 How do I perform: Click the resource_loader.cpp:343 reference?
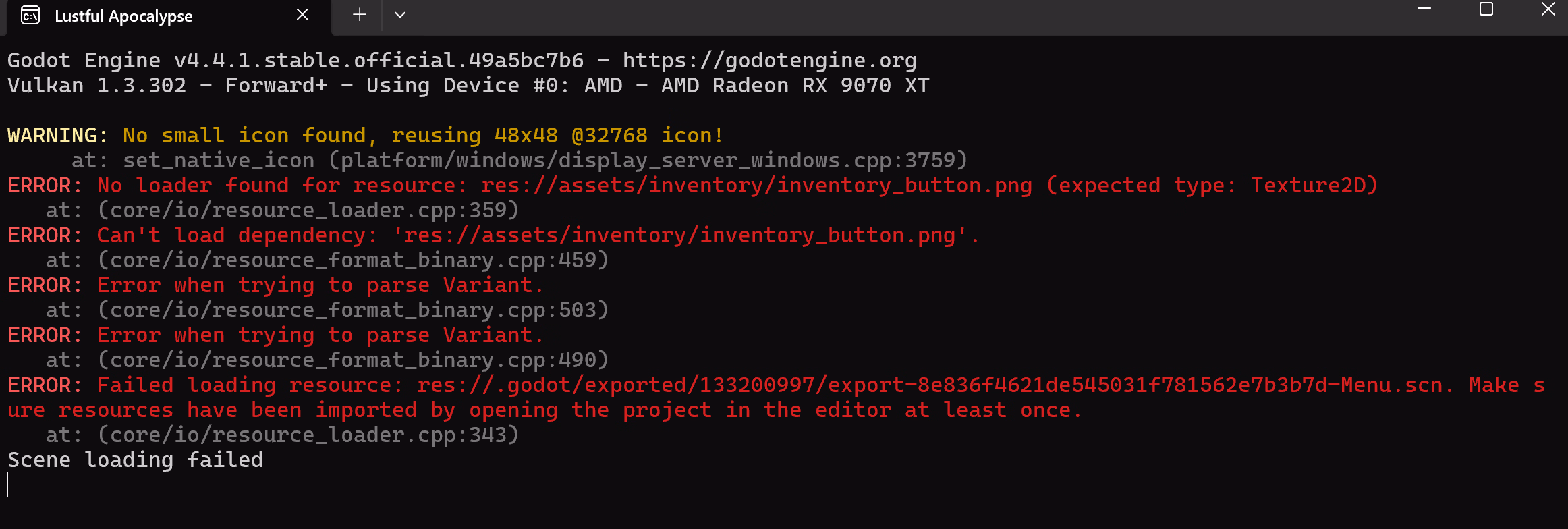point(308,435)
